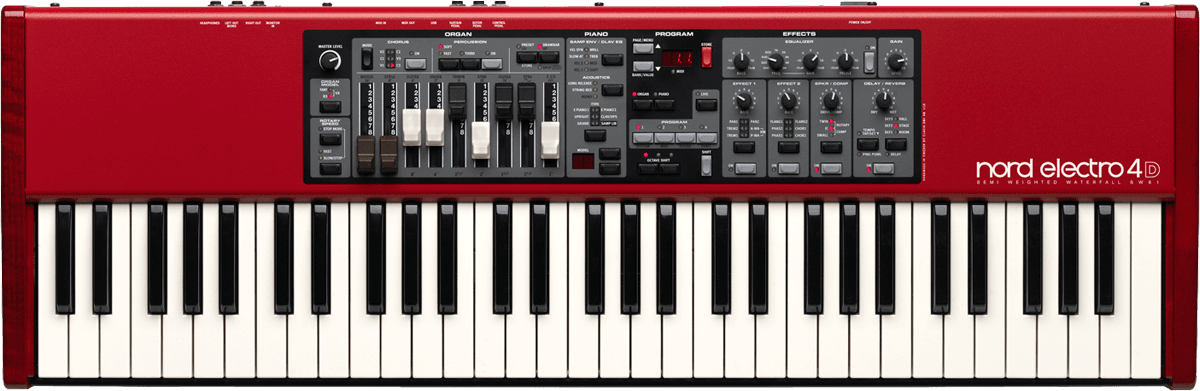
Task: Click the Page/Menu up button
Action: (x=643, y=48)
